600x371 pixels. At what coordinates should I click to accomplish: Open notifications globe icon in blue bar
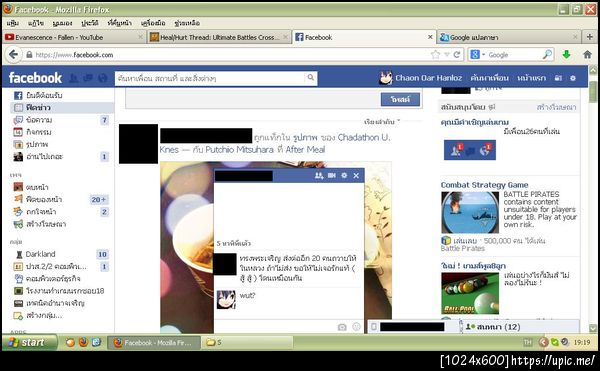click(x=103, y=78)
